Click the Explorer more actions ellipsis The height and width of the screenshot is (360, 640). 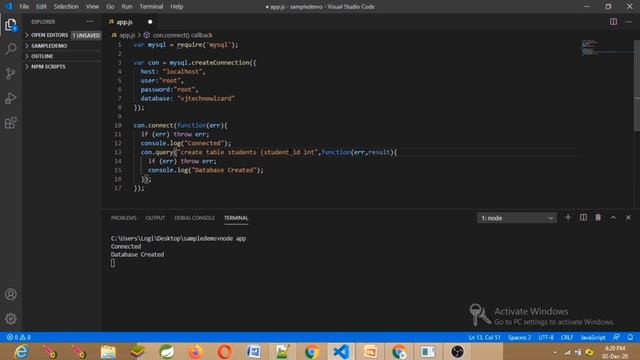89,22
